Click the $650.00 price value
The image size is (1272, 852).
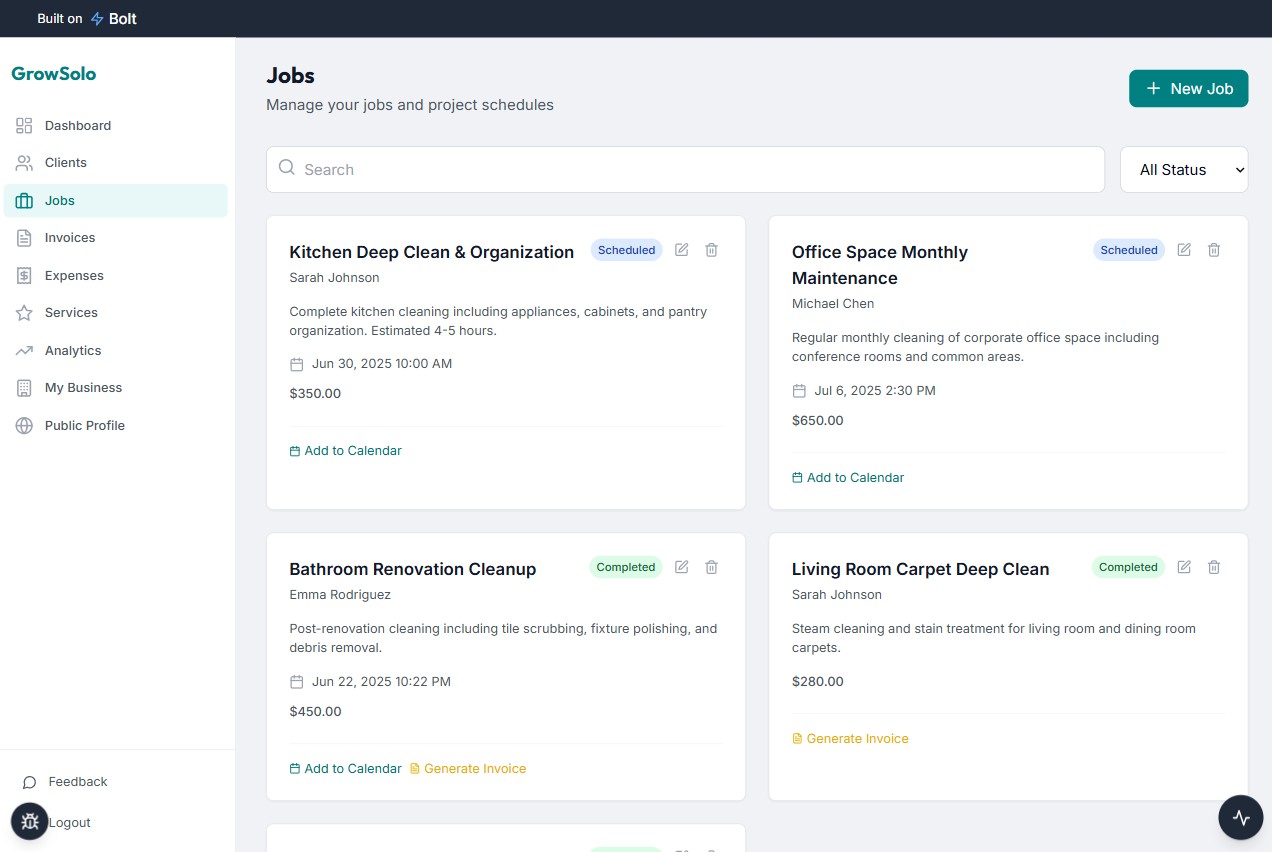point(818,421)
